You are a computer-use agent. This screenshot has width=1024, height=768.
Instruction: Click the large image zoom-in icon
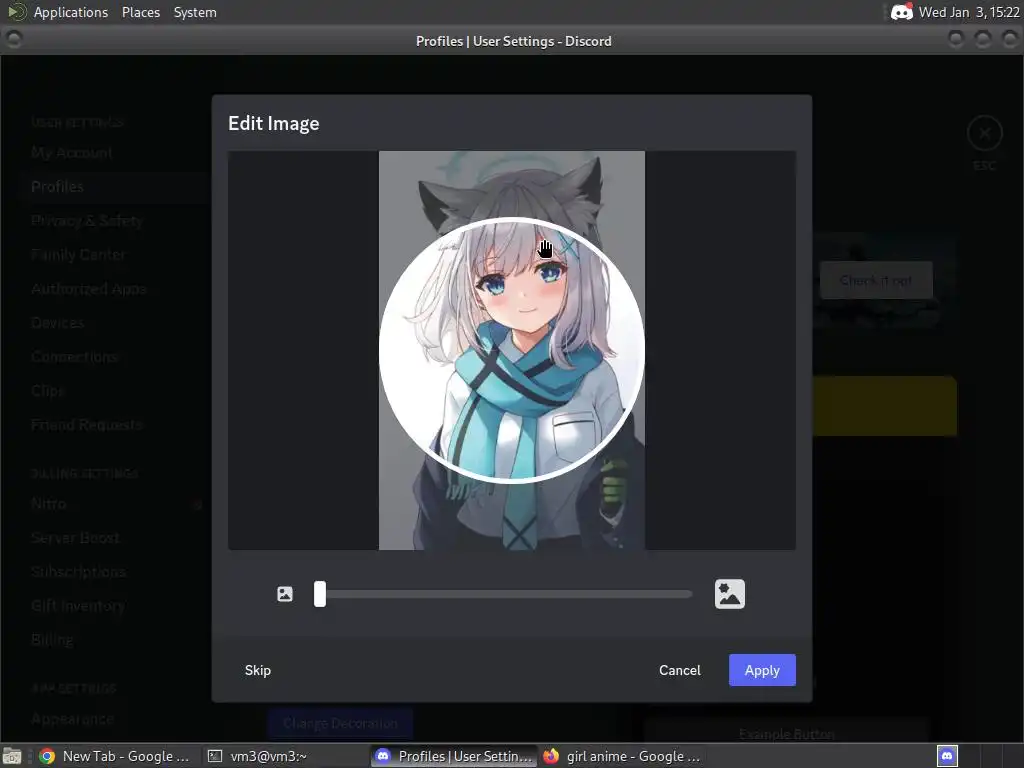pos(729,594)
